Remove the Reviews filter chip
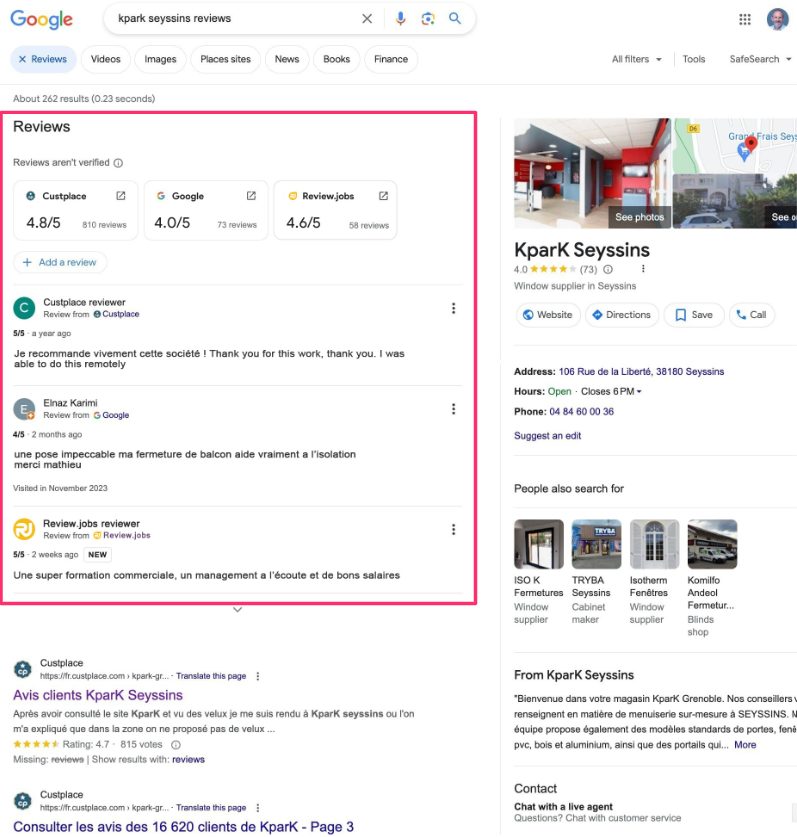The image size is (797, 837). 22,59
